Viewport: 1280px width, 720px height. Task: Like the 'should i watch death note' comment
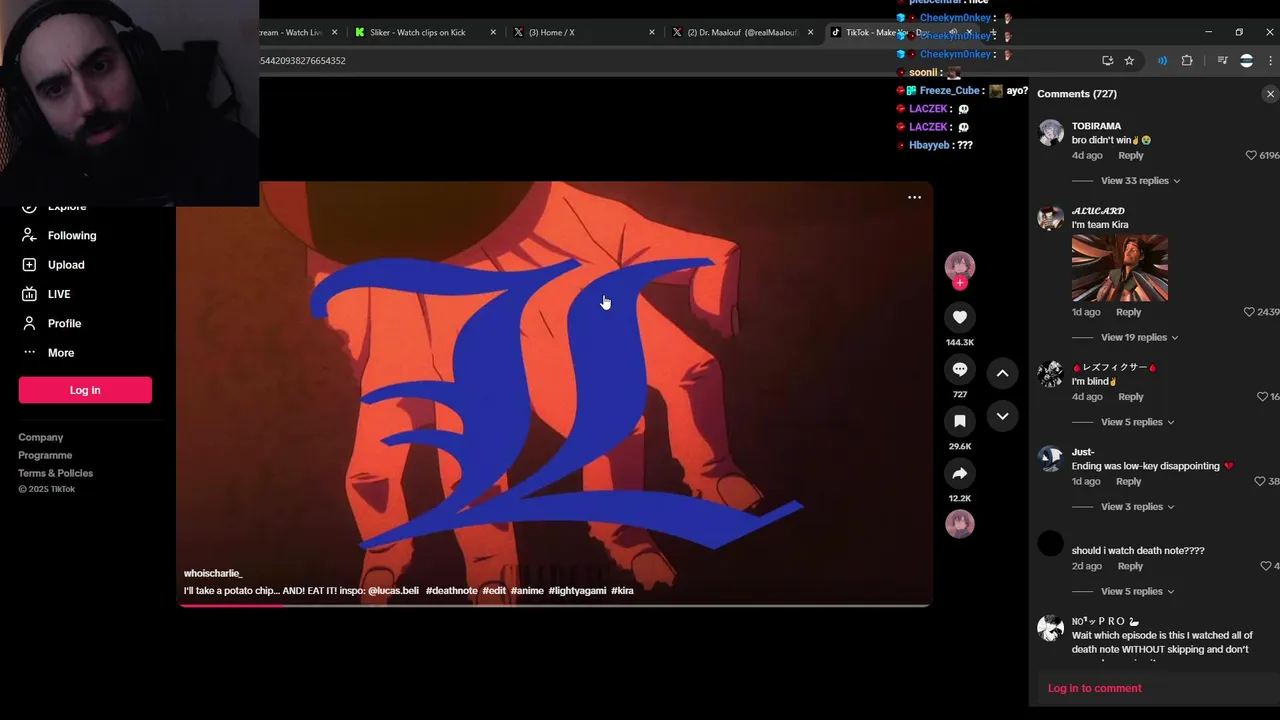[1265, 566]
